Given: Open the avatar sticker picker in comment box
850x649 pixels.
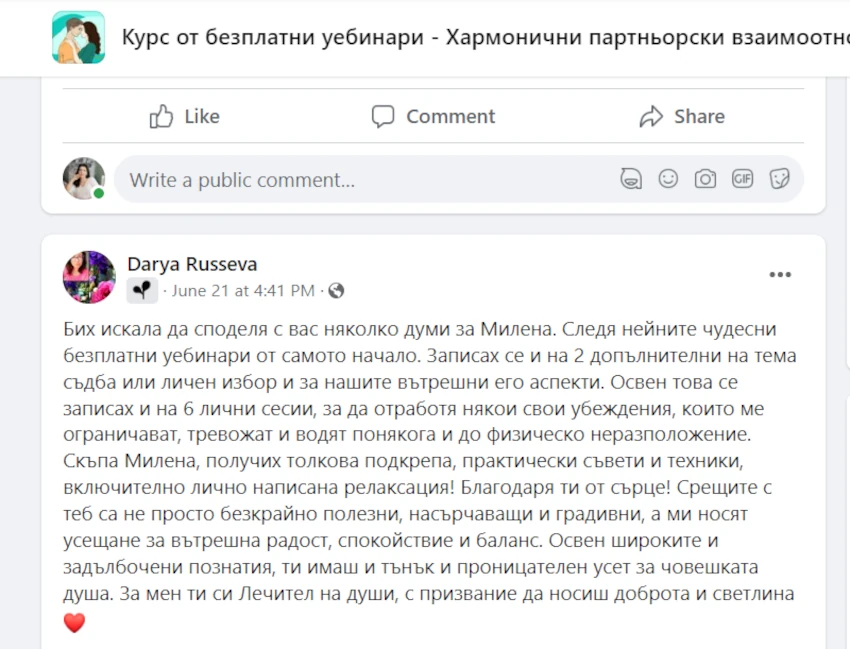Looking at the screenshot, I should point(631,179).
